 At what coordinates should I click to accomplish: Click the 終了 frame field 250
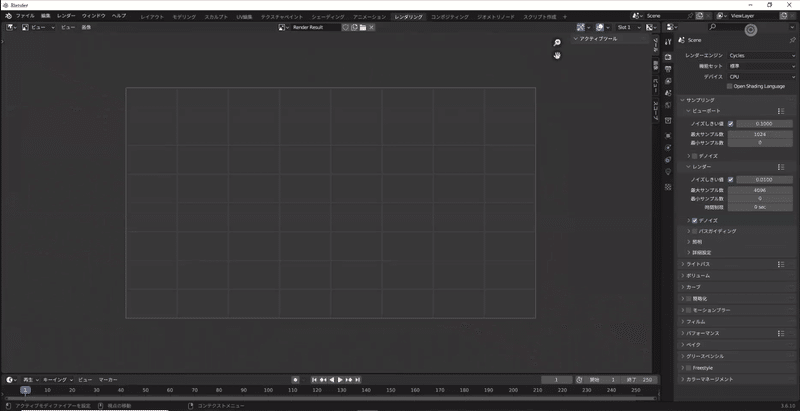point(640,380)
